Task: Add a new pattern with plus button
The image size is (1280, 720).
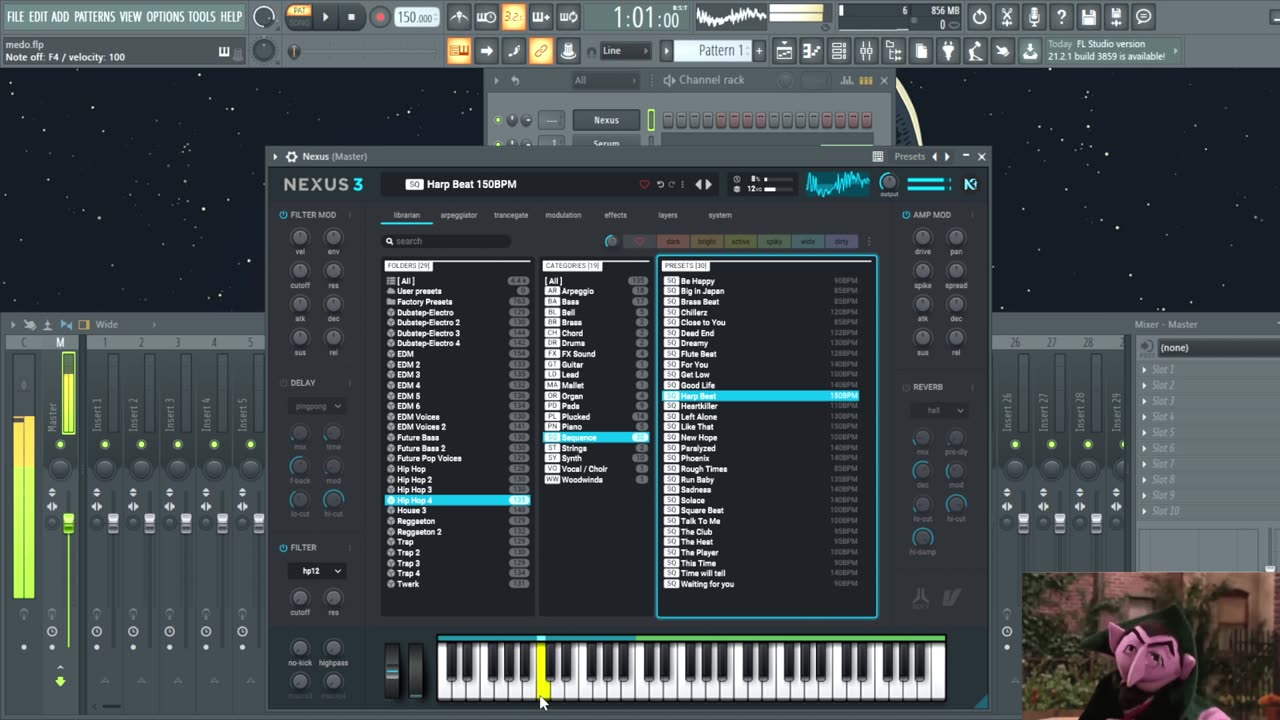Action: pyautogui.click(x=759, y=51)
